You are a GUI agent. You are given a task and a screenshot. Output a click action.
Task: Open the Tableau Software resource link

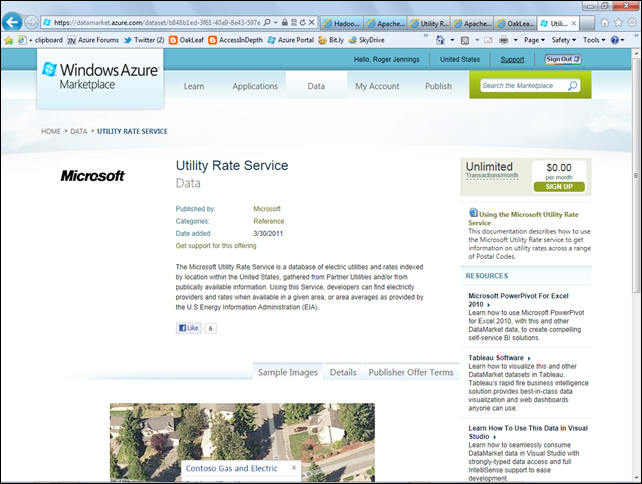496,357
